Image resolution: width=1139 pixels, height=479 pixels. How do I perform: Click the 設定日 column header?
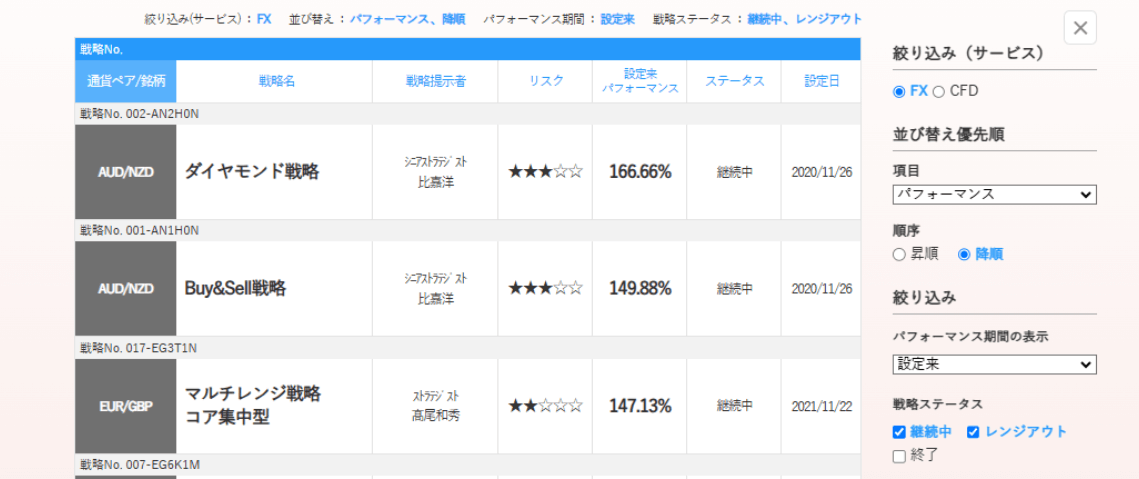(x=822, y=82)
